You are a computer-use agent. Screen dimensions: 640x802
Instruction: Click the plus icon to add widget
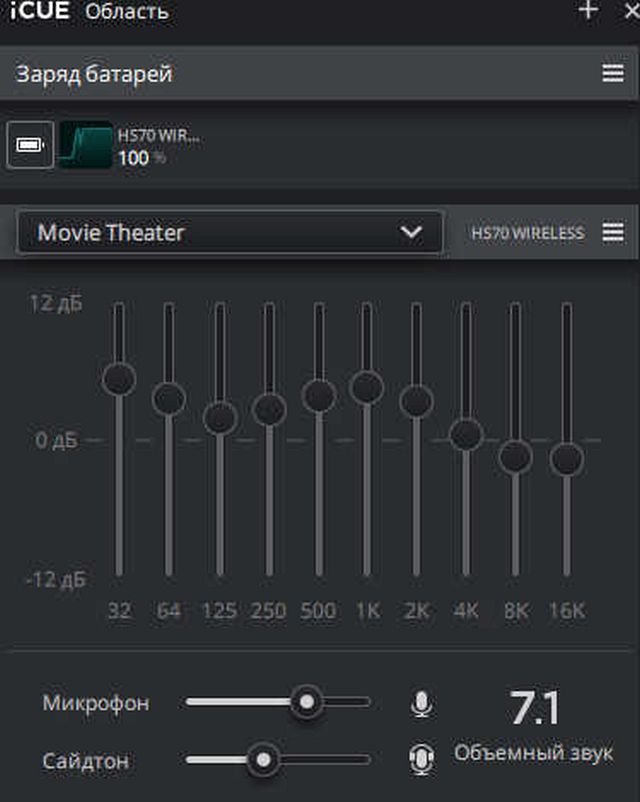[588, 10]
